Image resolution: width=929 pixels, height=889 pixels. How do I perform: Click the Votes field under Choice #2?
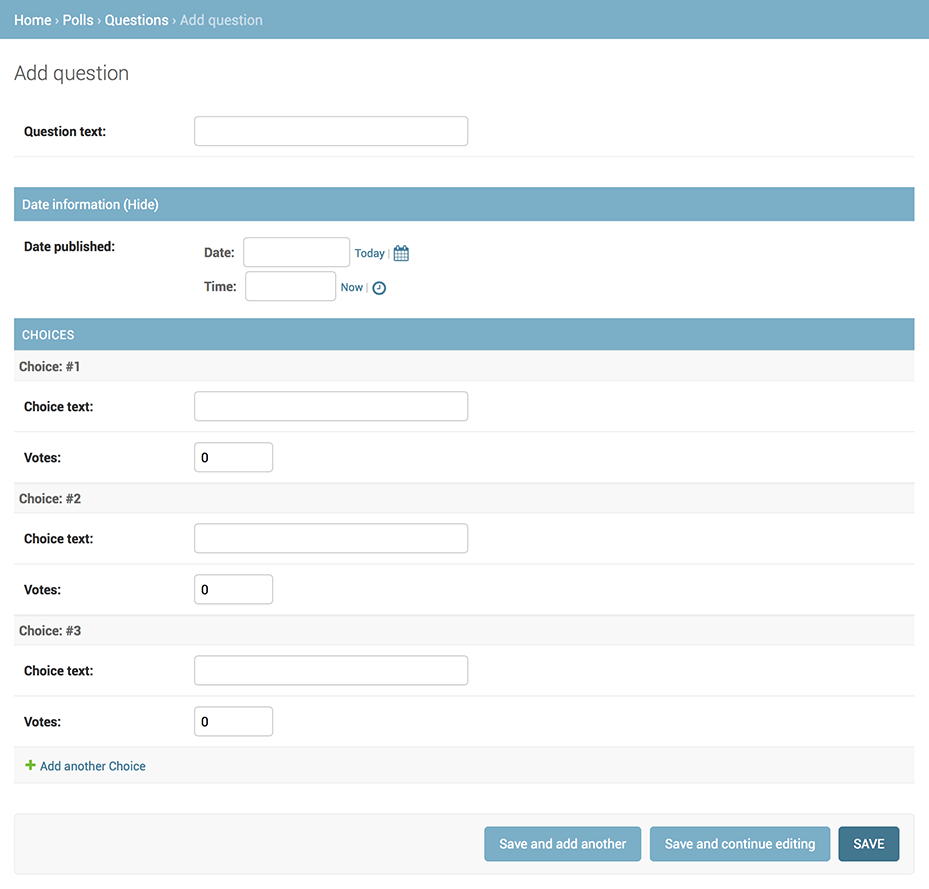pos(233,589)
